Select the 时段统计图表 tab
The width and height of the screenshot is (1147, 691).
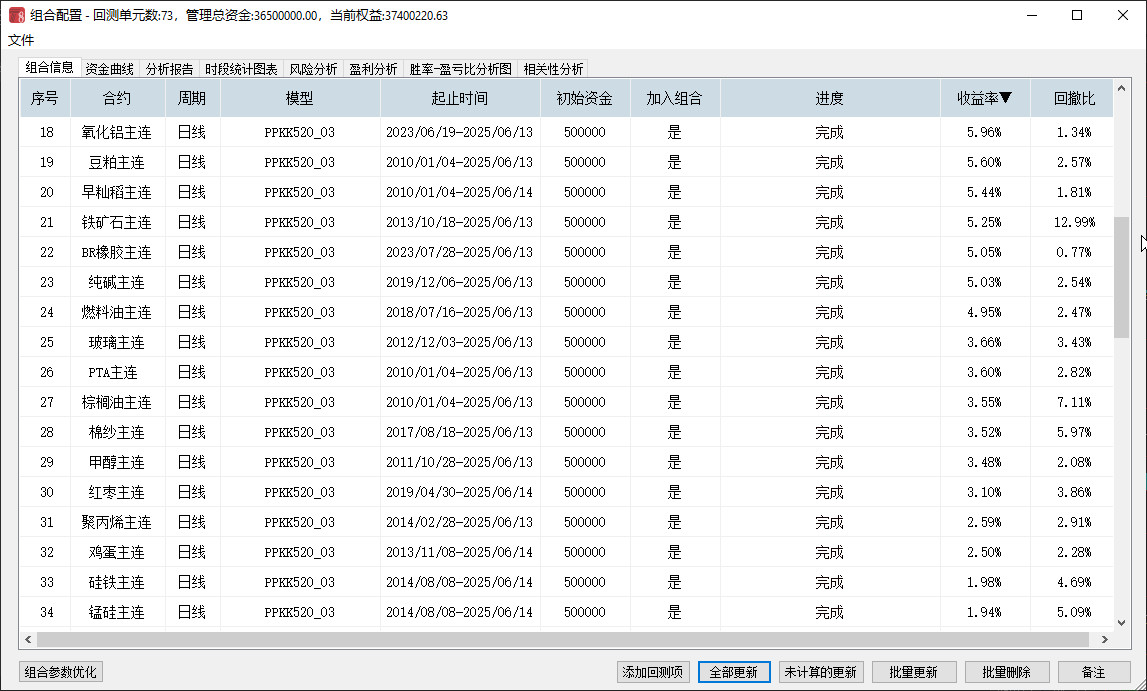241,69
